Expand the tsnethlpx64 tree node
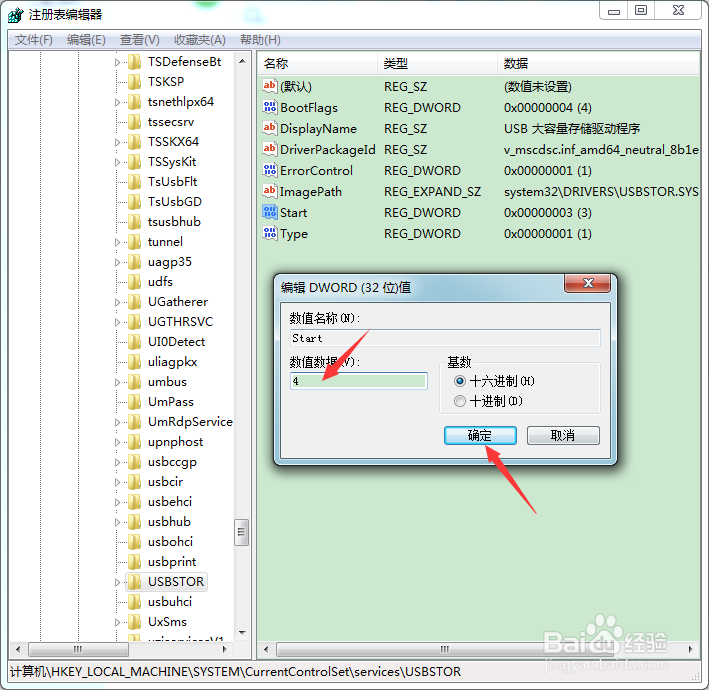The image size is (709, 690). tap(117, 103)
